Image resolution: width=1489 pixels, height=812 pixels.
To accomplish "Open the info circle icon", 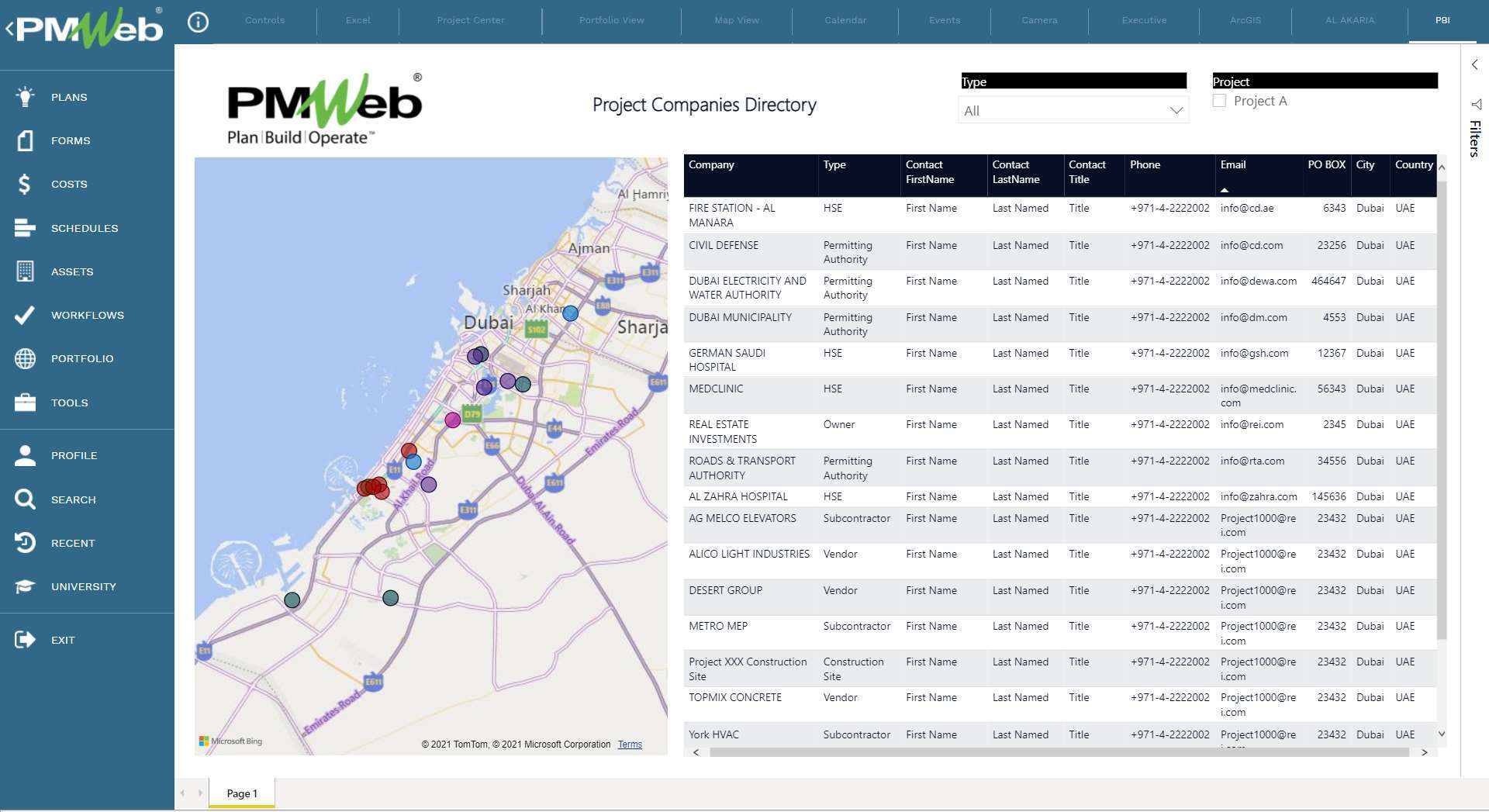I will coord(199,22).
